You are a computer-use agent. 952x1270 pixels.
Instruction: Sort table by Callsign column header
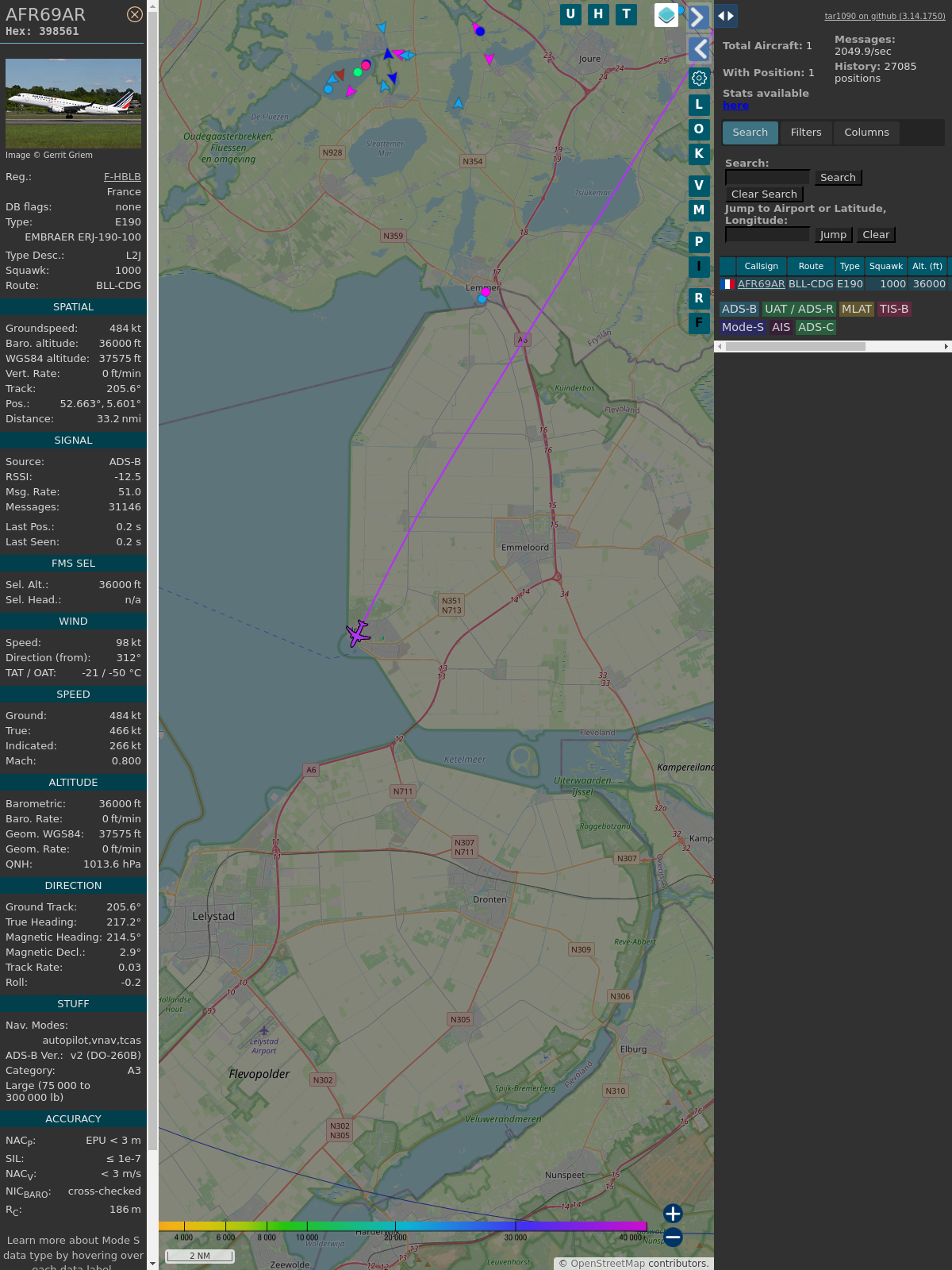[x=761, y=266]
